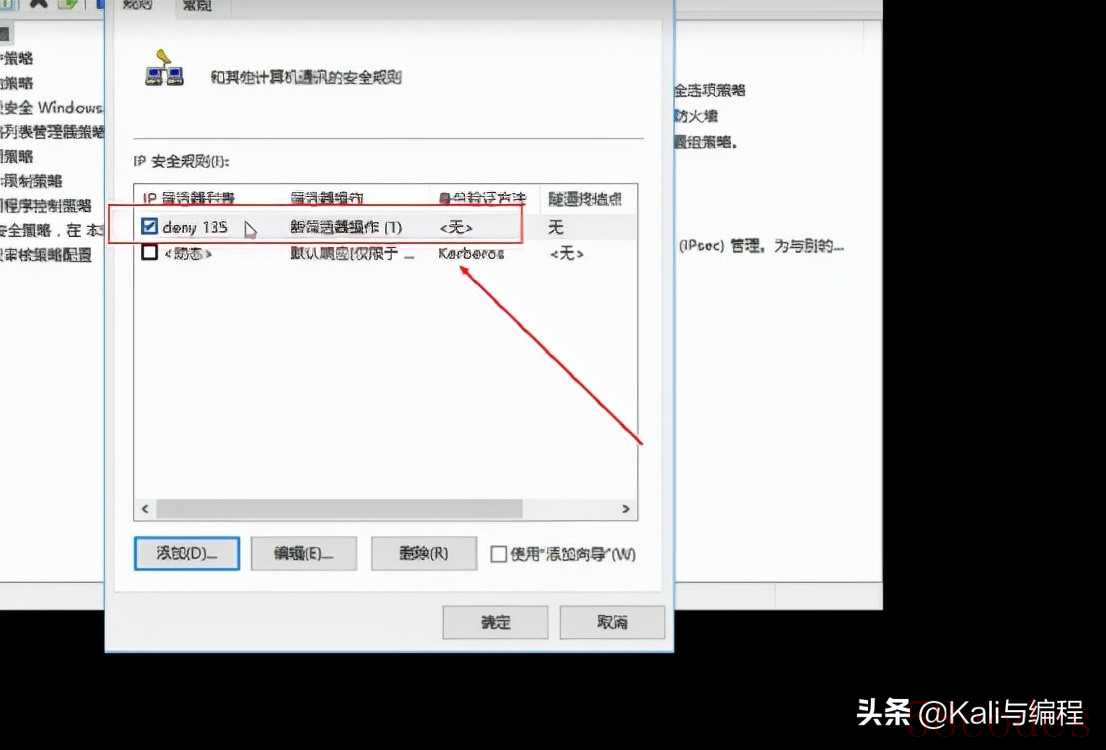The width and height of the screenshot is (1106, 750).
Task: Toggle the 使用"添加向导"(W) checkbox
Action: tap(498, 554)
